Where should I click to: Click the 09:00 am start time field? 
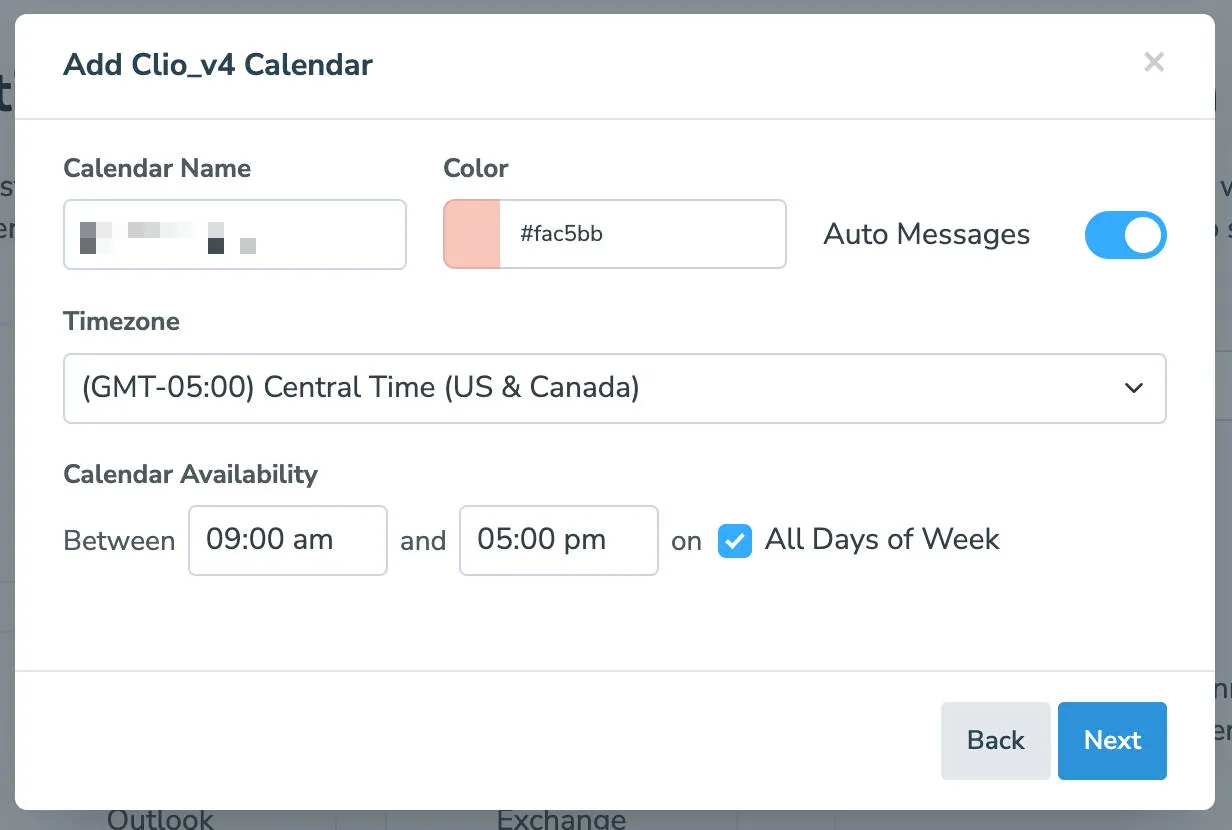click(x=287, y=540)
